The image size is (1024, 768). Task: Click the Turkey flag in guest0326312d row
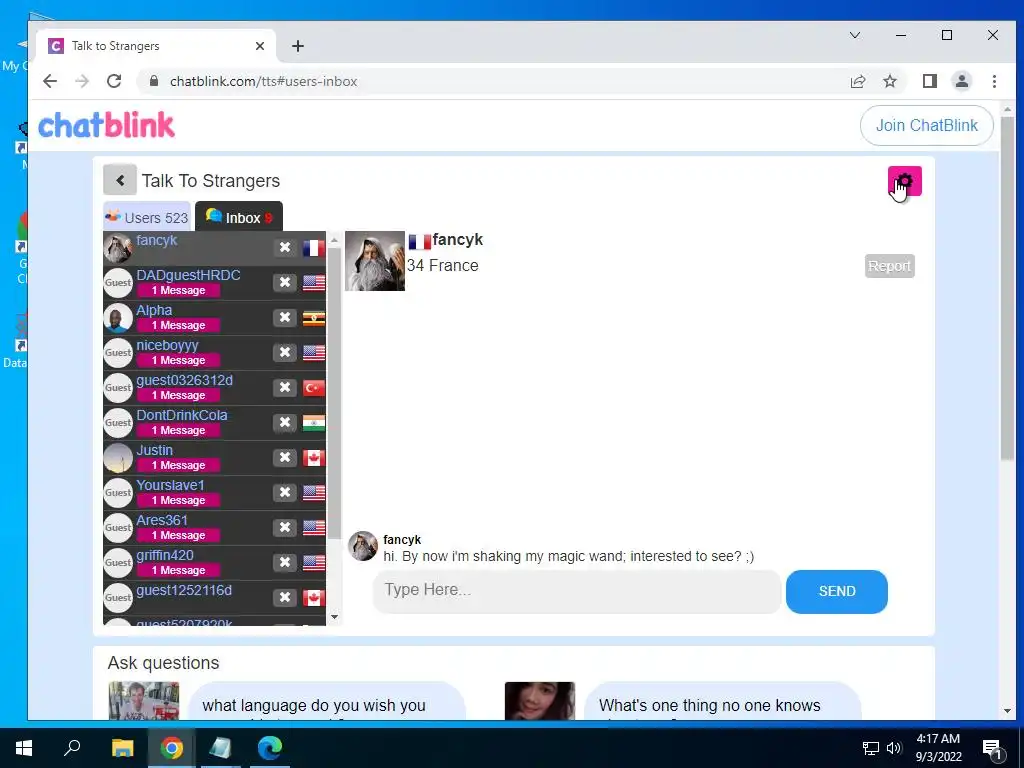click(x=313, y=388)
